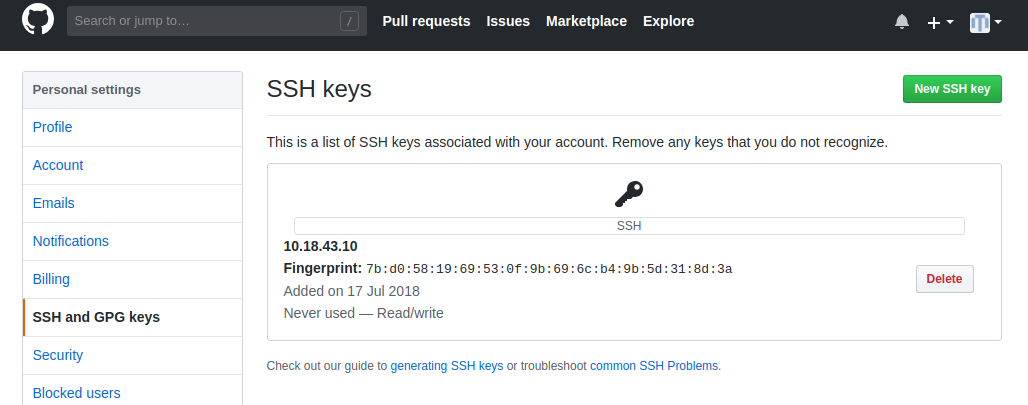Click the key icon in SSH entry
1028x405 pixels.
[x=629, y=194]
